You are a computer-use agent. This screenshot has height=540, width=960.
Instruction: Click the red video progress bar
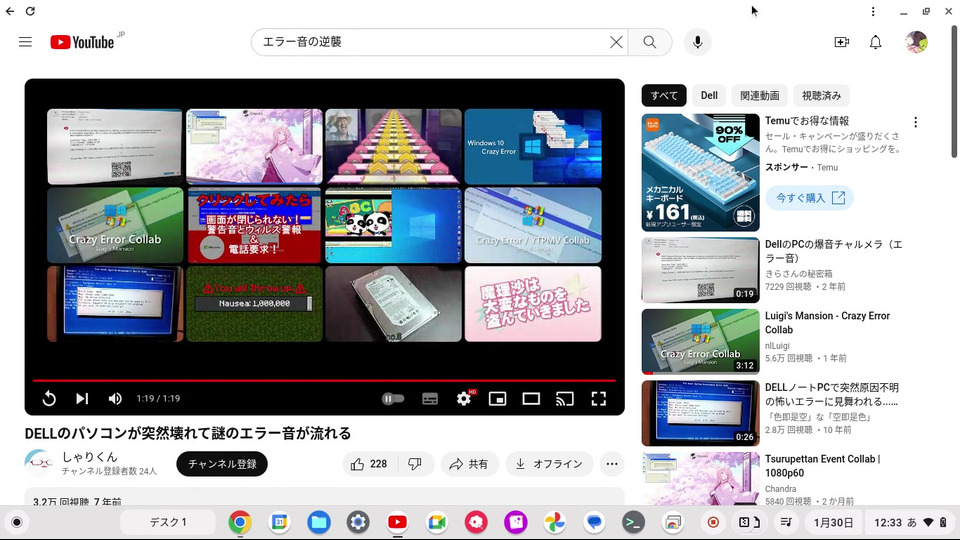[324, 380]
